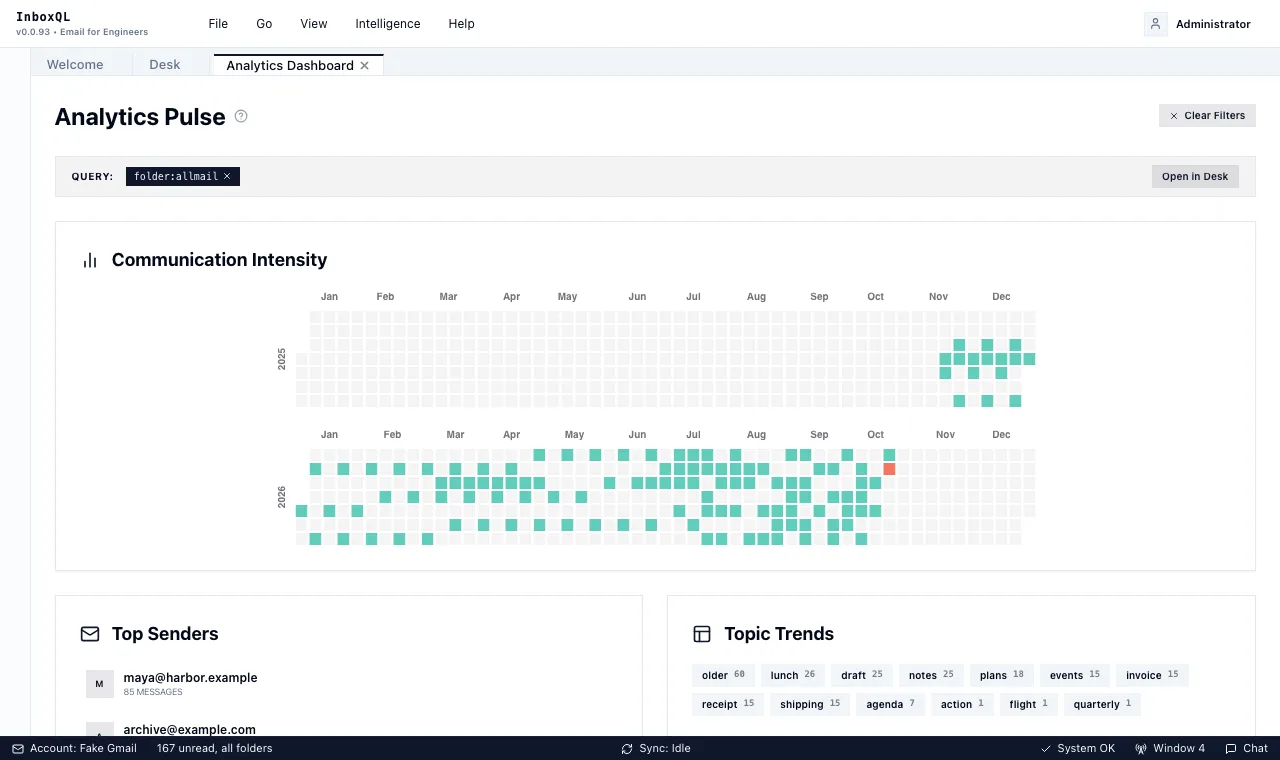Click the InboxQL app logo
Viewport: 1280px width, 760px height.
[x=43, y=17]
